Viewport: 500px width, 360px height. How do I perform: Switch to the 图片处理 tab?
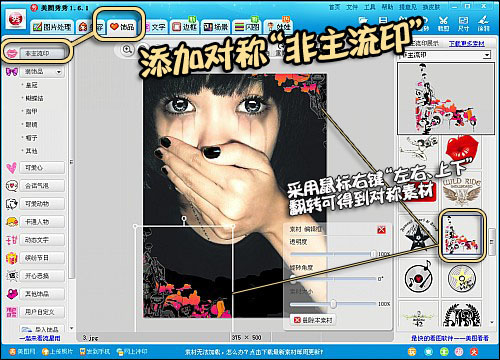pyautogui.click(x=52, y=27)
